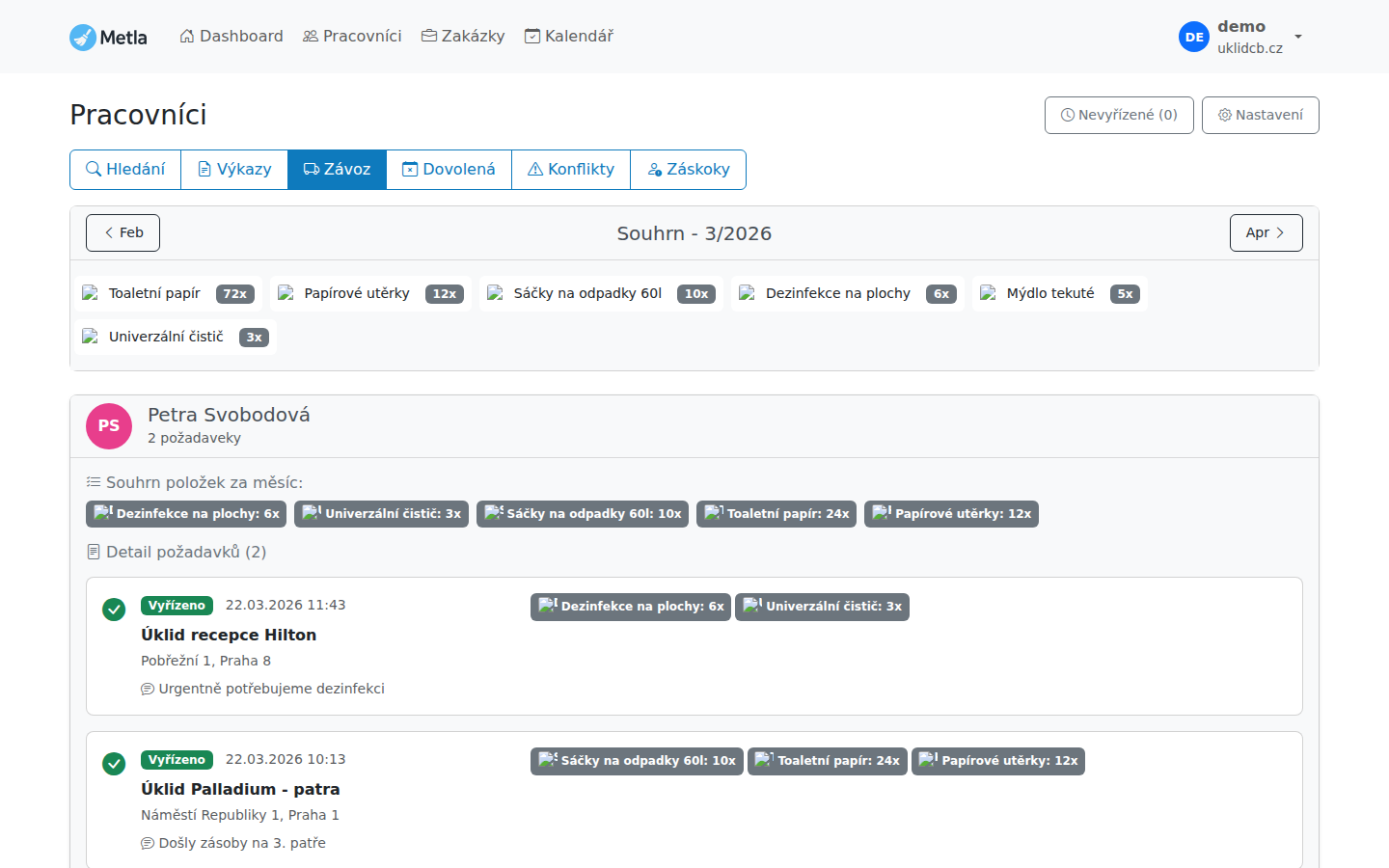Open the Záskoky tab
The image size is (1389, 868).
coord(688,170)
